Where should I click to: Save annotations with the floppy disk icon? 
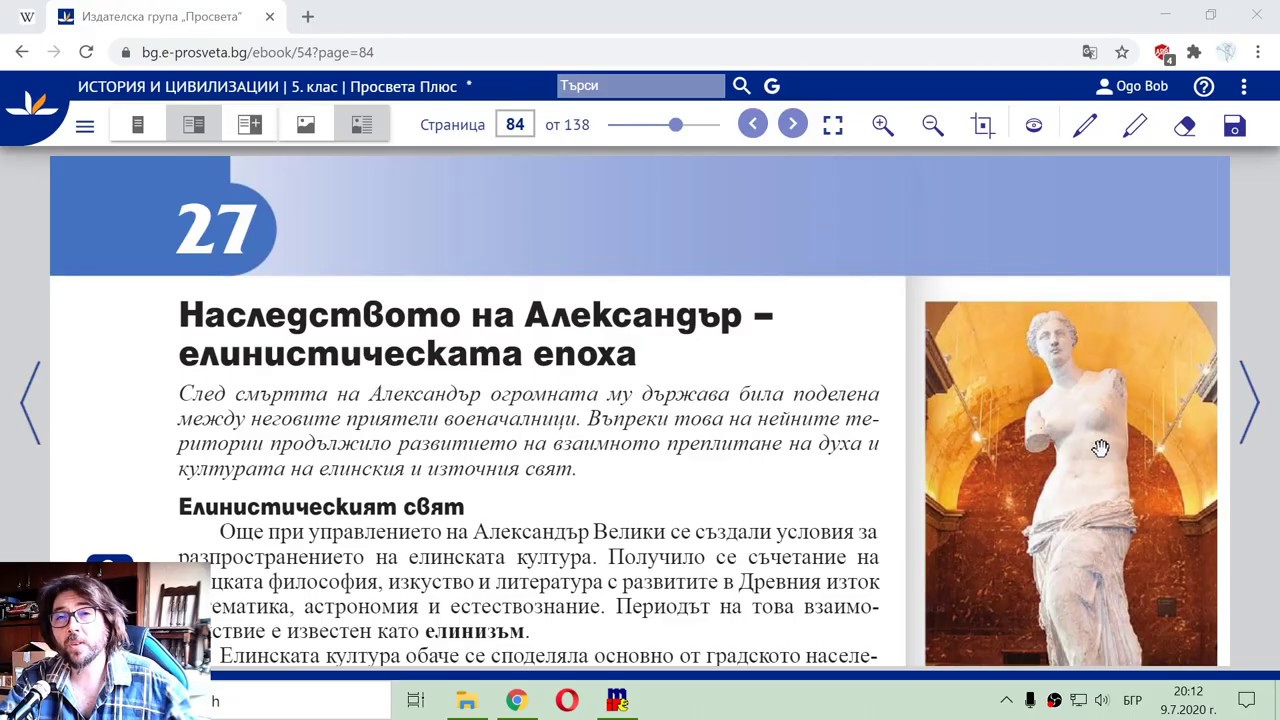pyautogui.click(x=1235, y=125)
